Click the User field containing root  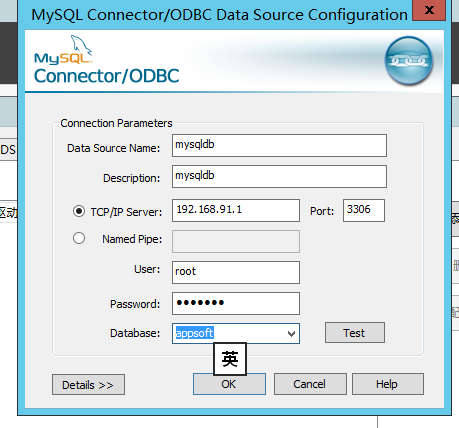236,272
